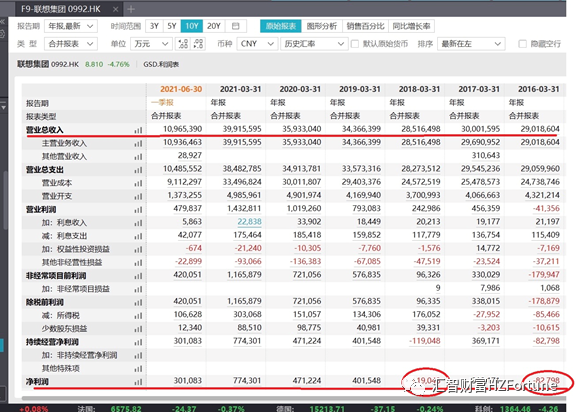This screenshot has height=412, width=576.
Task: Switch to 销售百分比 view tab
Action: click(x=365, y=26)
